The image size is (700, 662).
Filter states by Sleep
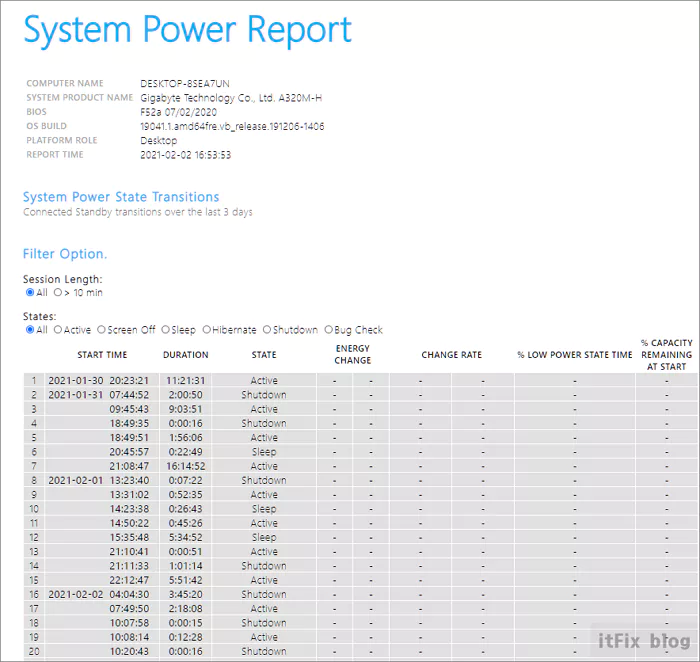point(166,329)
